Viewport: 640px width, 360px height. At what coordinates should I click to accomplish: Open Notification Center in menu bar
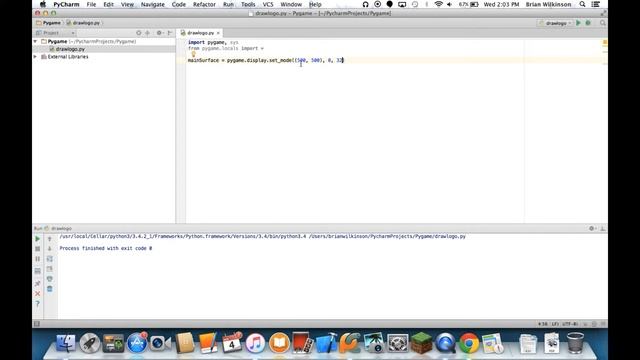click(x=596, y=4)
